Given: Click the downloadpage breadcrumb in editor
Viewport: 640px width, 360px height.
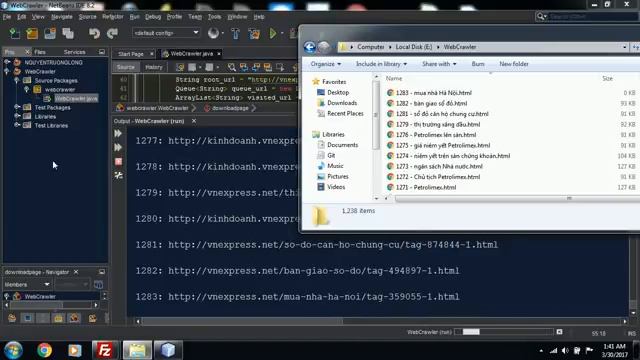Looking at the screenshot, I should click(x=230, y=108).
